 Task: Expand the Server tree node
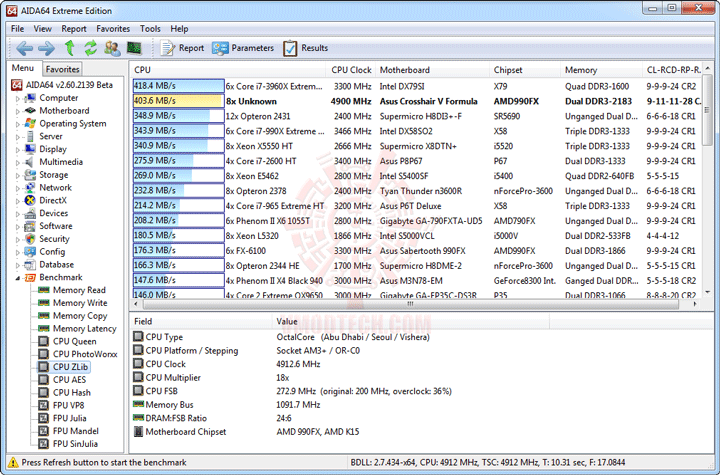coord(17,137)
